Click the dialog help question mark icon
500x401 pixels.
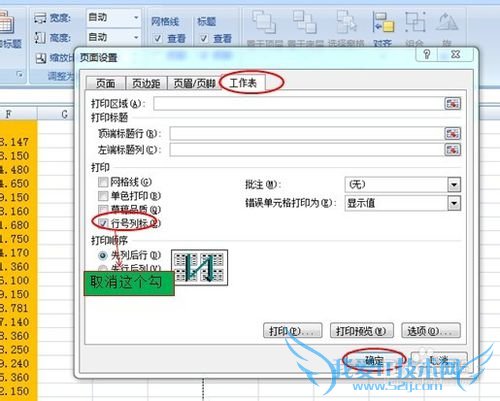(426, 54)
